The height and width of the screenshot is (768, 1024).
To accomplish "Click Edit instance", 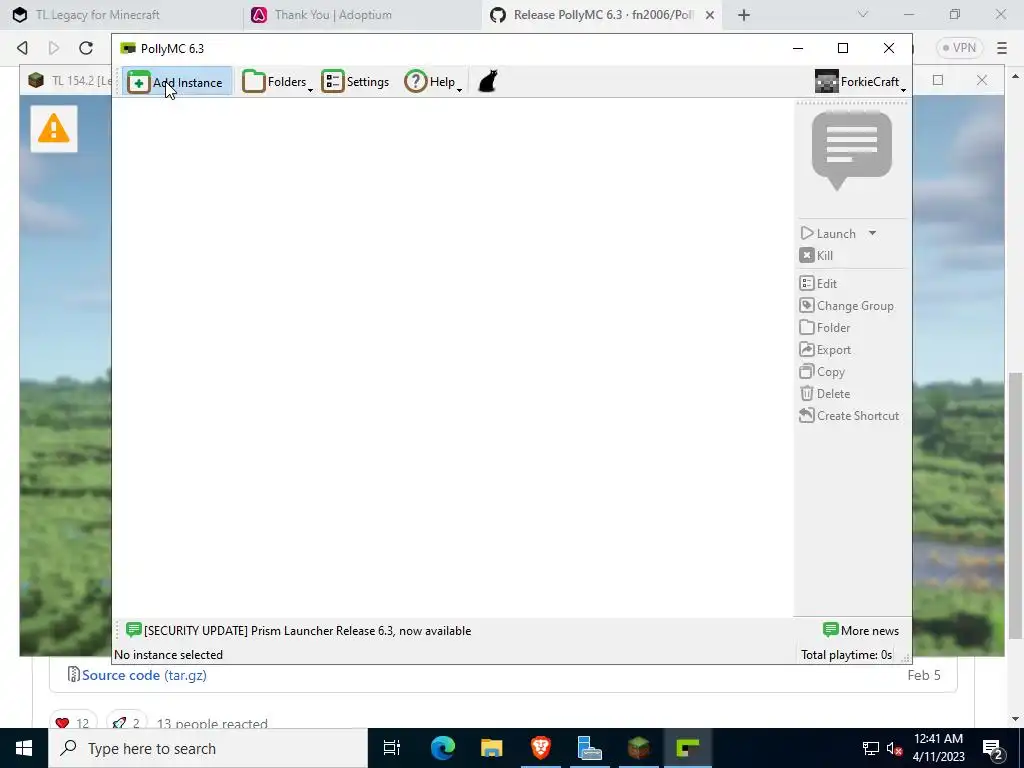I will [818, 284].
